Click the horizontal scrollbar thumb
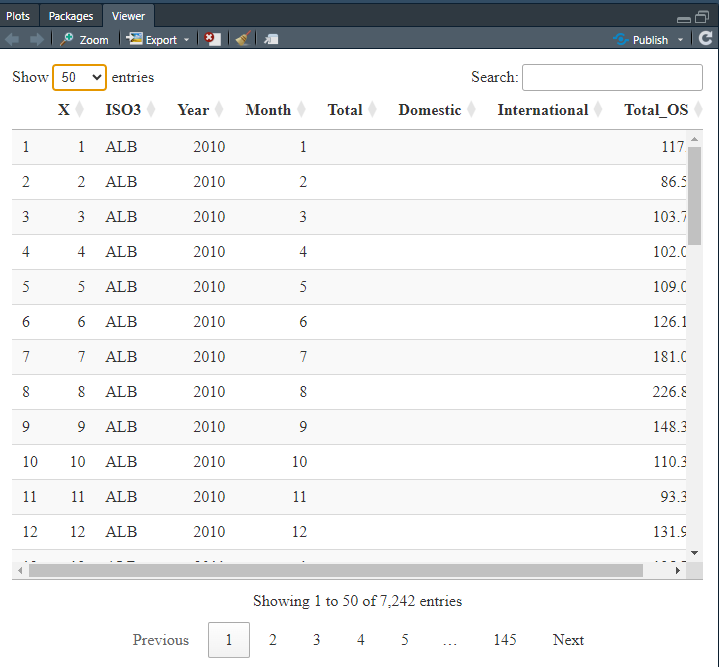This screenshot has height=667, width=719. (336, 571)
